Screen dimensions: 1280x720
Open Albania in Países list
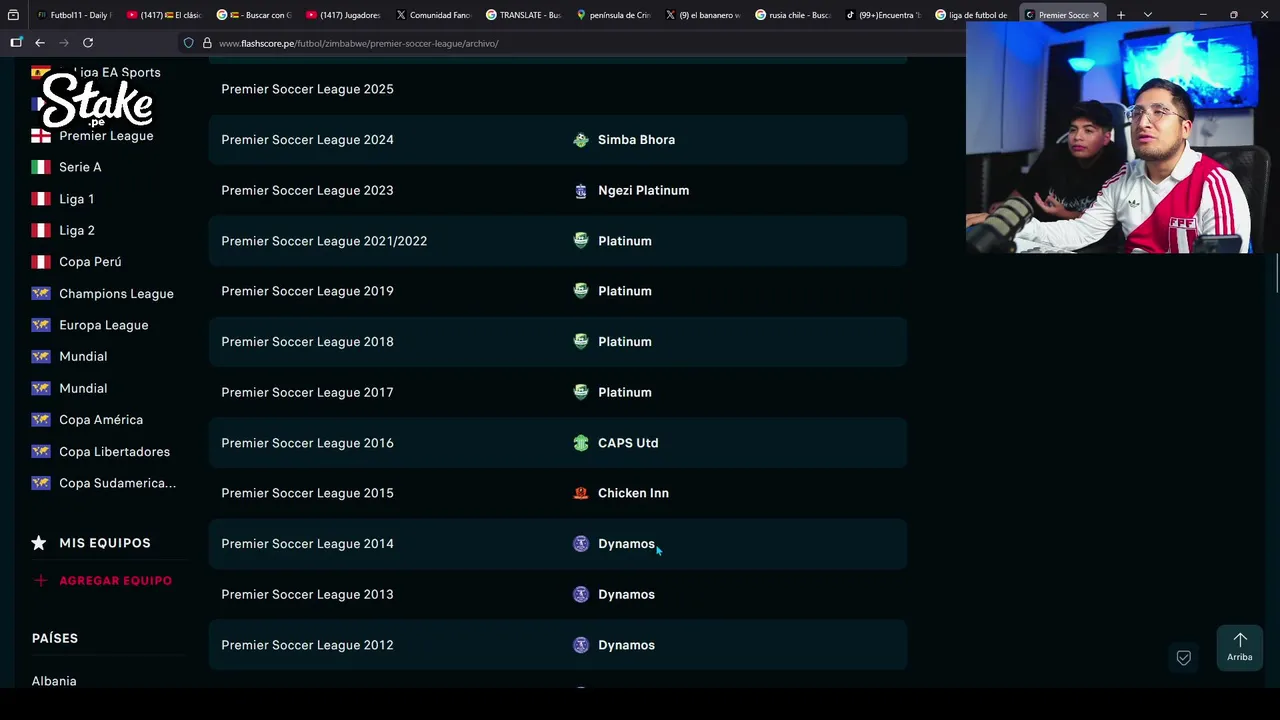tap(54, 681)
